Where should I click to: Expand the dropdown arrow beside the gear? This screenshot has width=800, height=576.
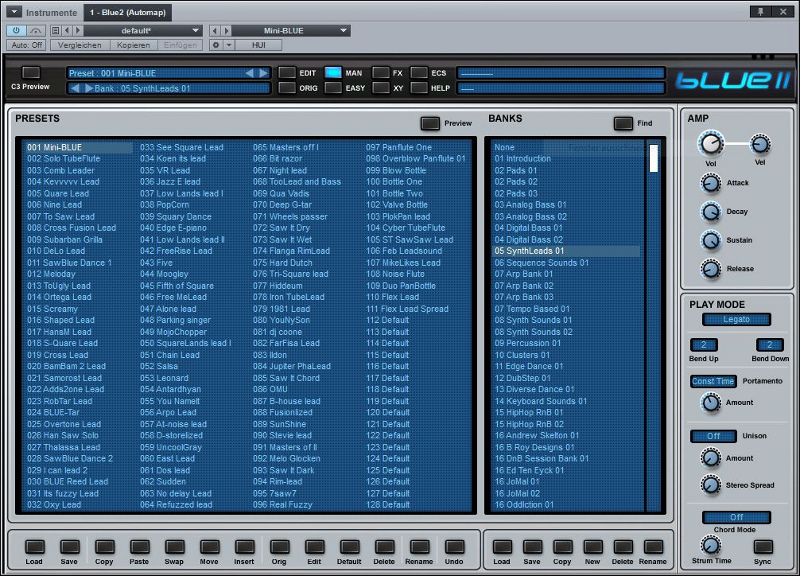pyautogui.click(x=229, y=45)
